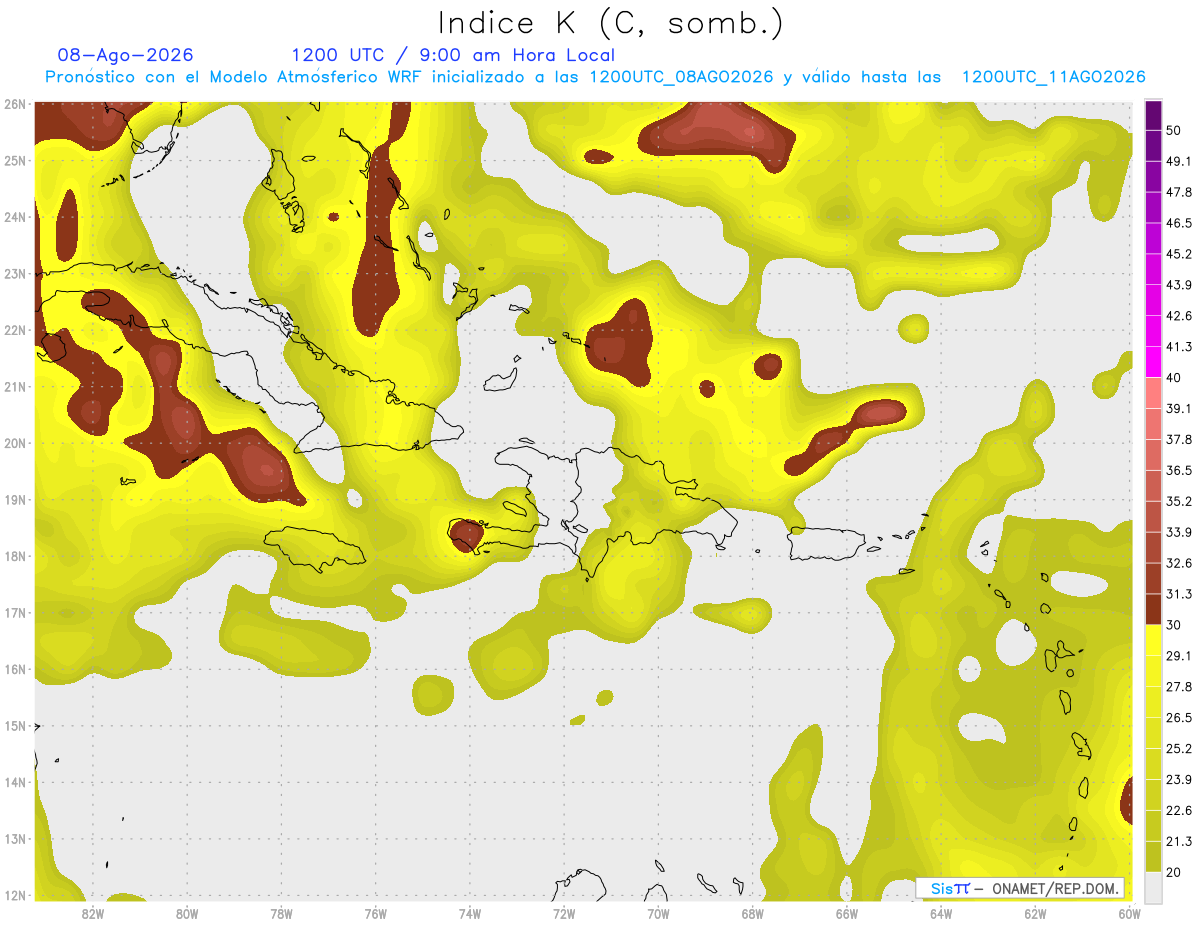The image size is (1200, 927).
Task: Click the colorbar value '31.3'
Action: (1180, 594)
